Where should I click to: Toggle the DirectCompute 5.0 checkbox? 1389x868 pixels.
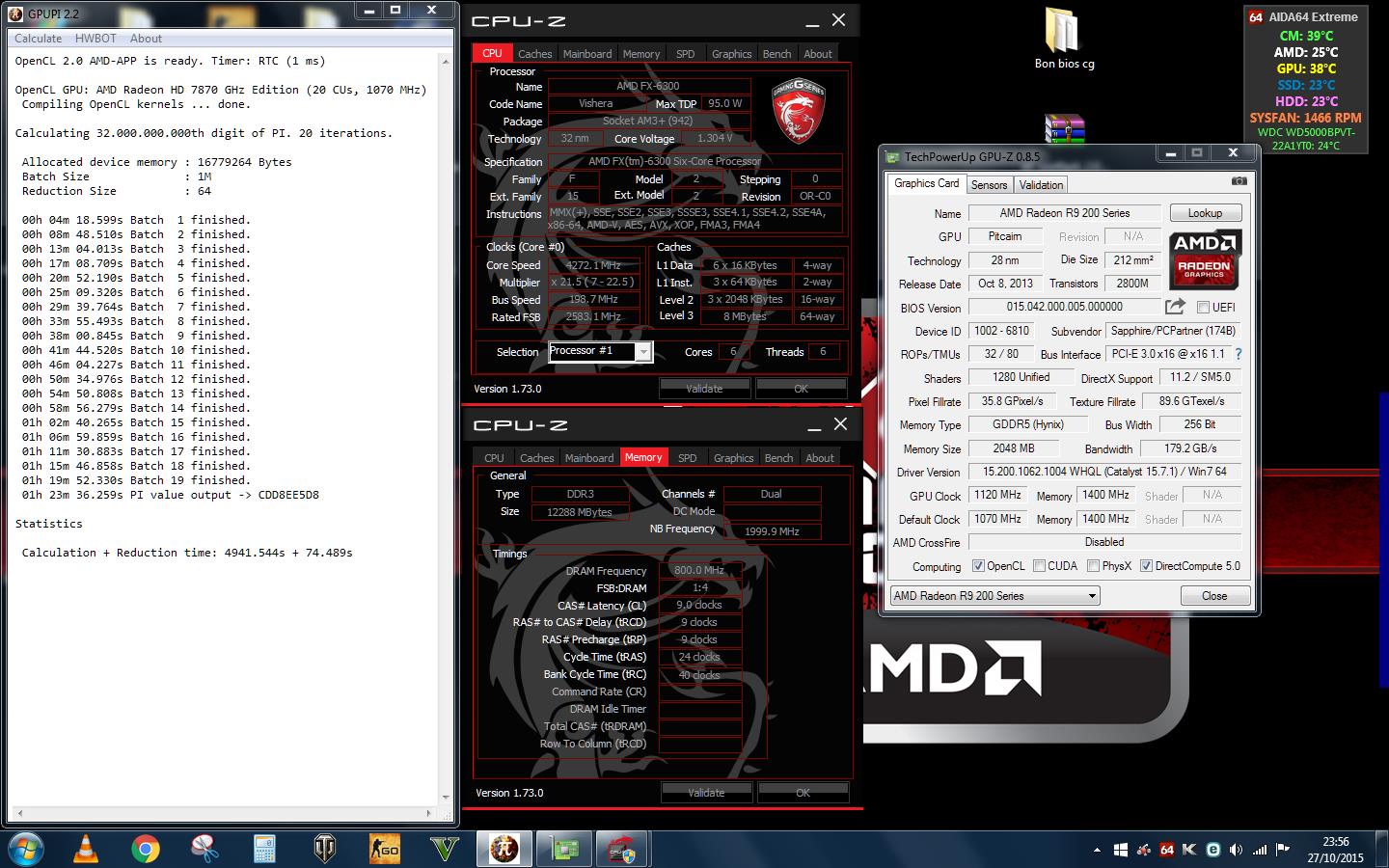pyautogui.click(x=1146, y=566)
